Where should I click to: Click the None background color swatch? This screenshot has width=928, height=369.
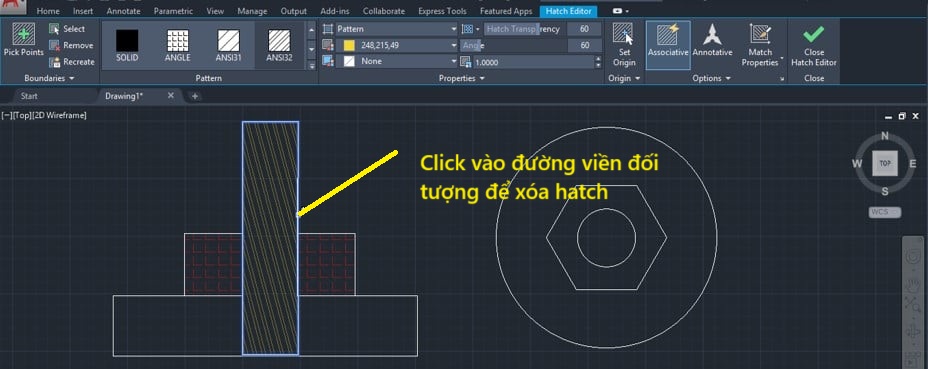coord(349,61)
